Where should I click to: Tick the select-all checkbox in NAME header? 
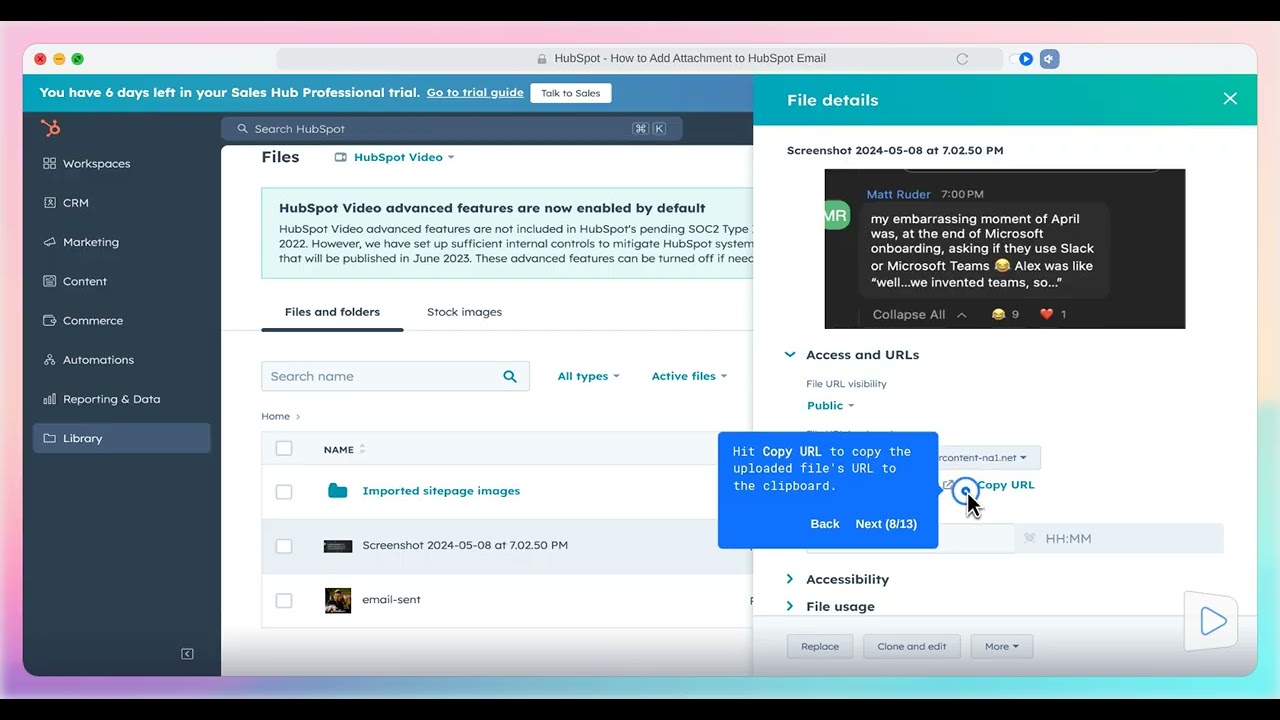click(x=284, y=449)
